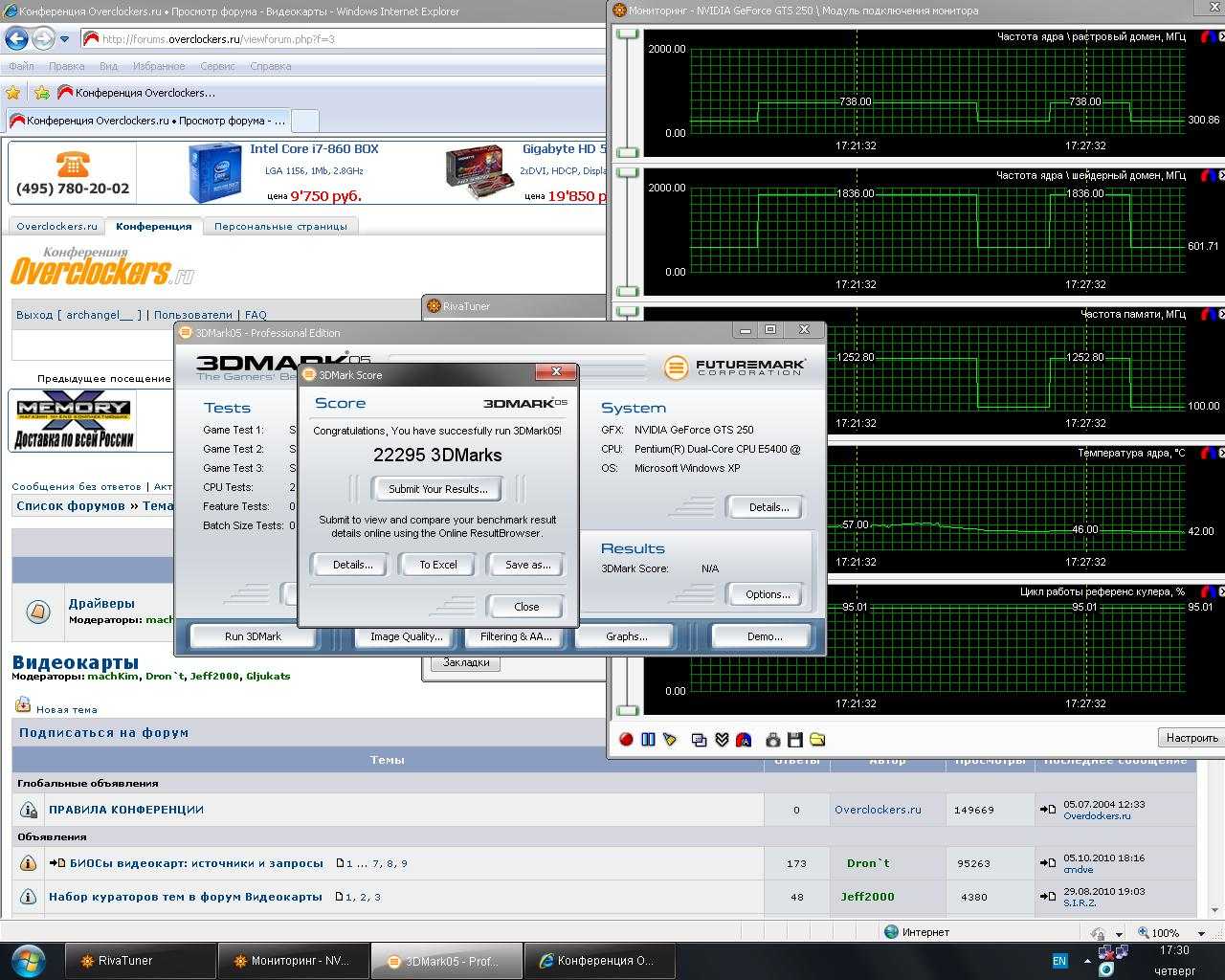Open a new blank IE tab

304,122
